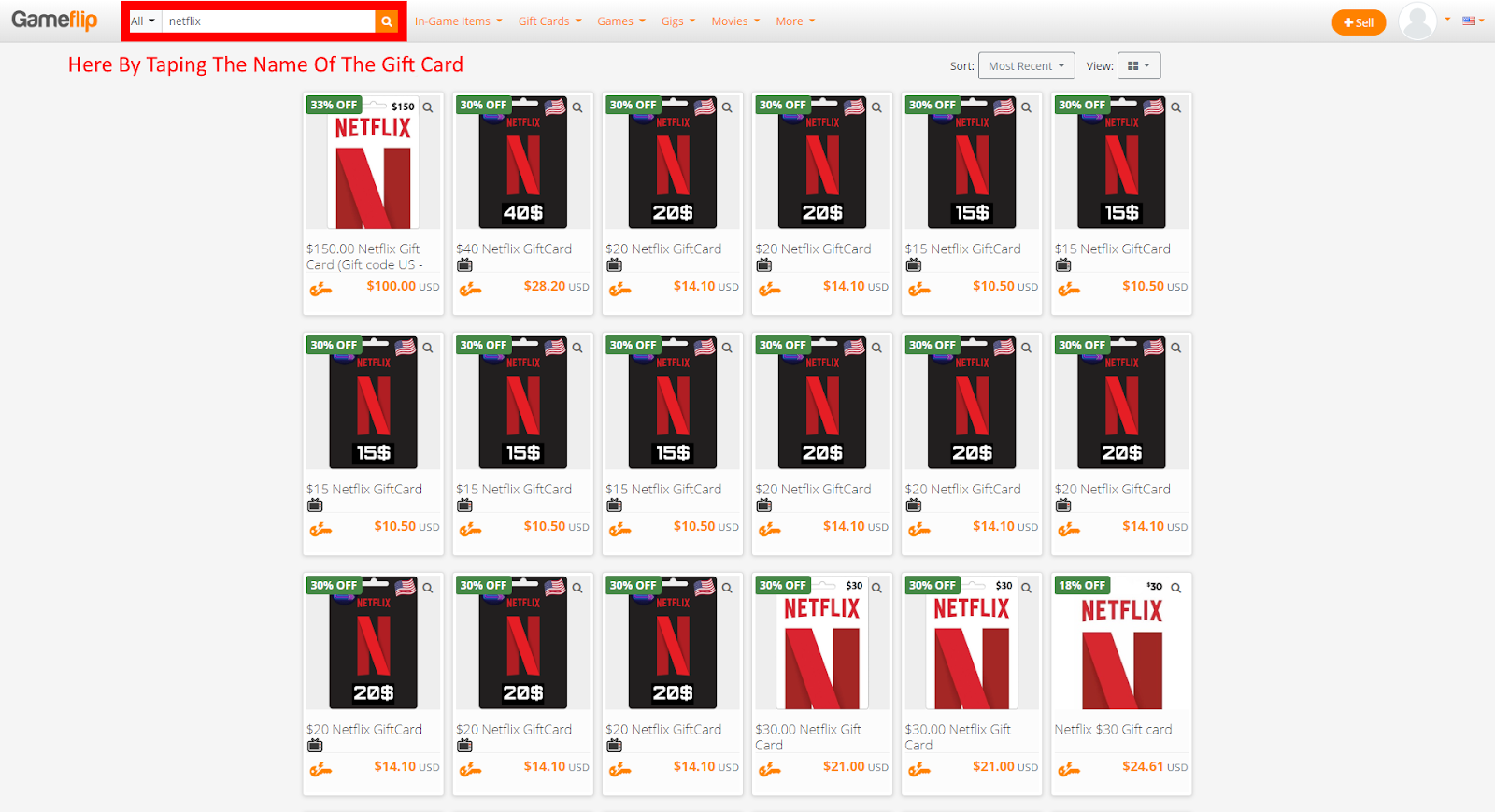1495x812 pixels.
Task: Select the 40$ Netflix card thumbnail
Action: pos(523,163)
